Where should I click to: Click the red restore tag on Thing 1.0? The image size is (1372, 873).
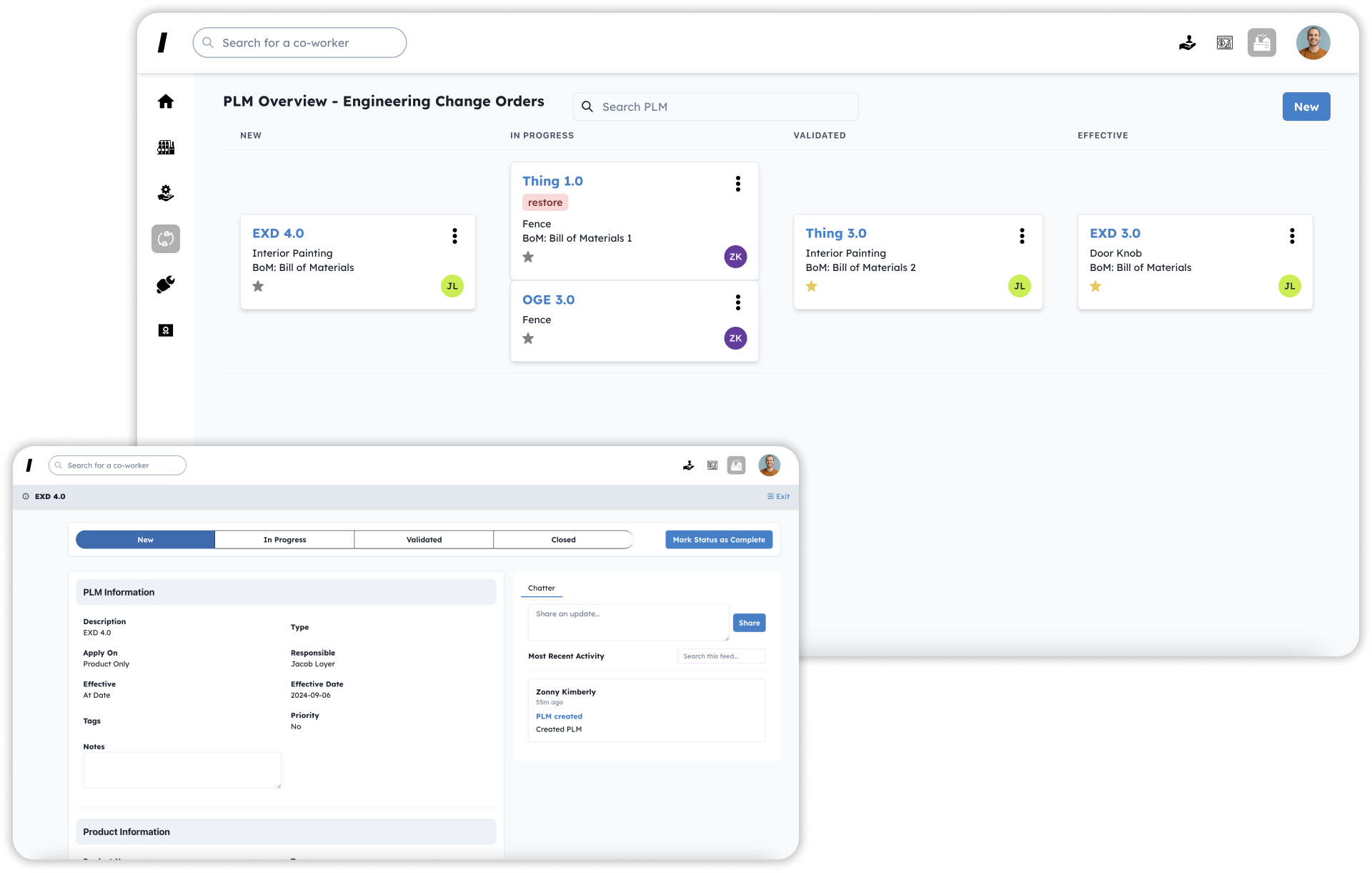pos(545,202)
